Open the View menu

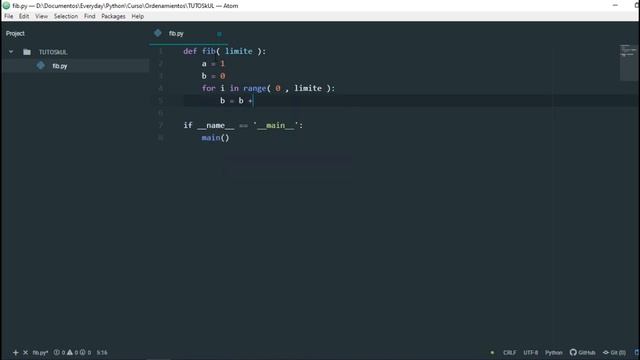point(41,16)
